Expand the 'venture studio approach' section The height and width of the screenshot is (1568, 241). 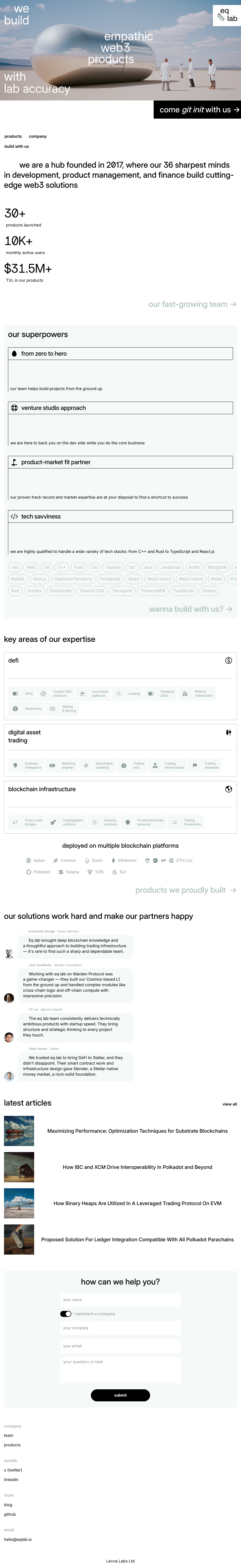coord(120,408)
